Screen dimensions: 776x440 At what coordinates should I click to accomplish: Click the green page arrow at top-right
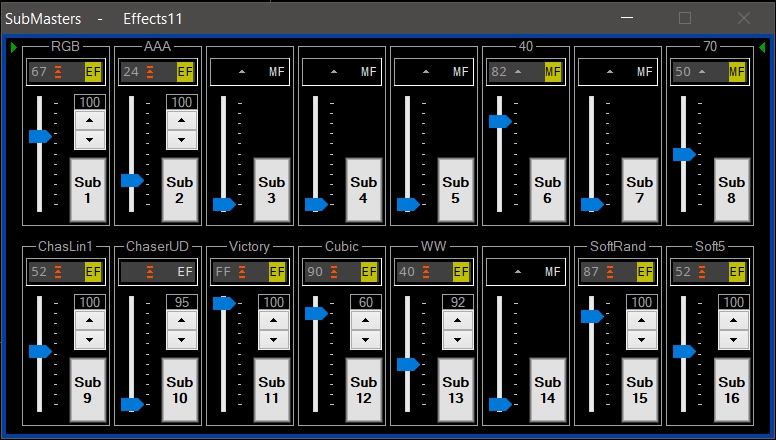point(763,47)
